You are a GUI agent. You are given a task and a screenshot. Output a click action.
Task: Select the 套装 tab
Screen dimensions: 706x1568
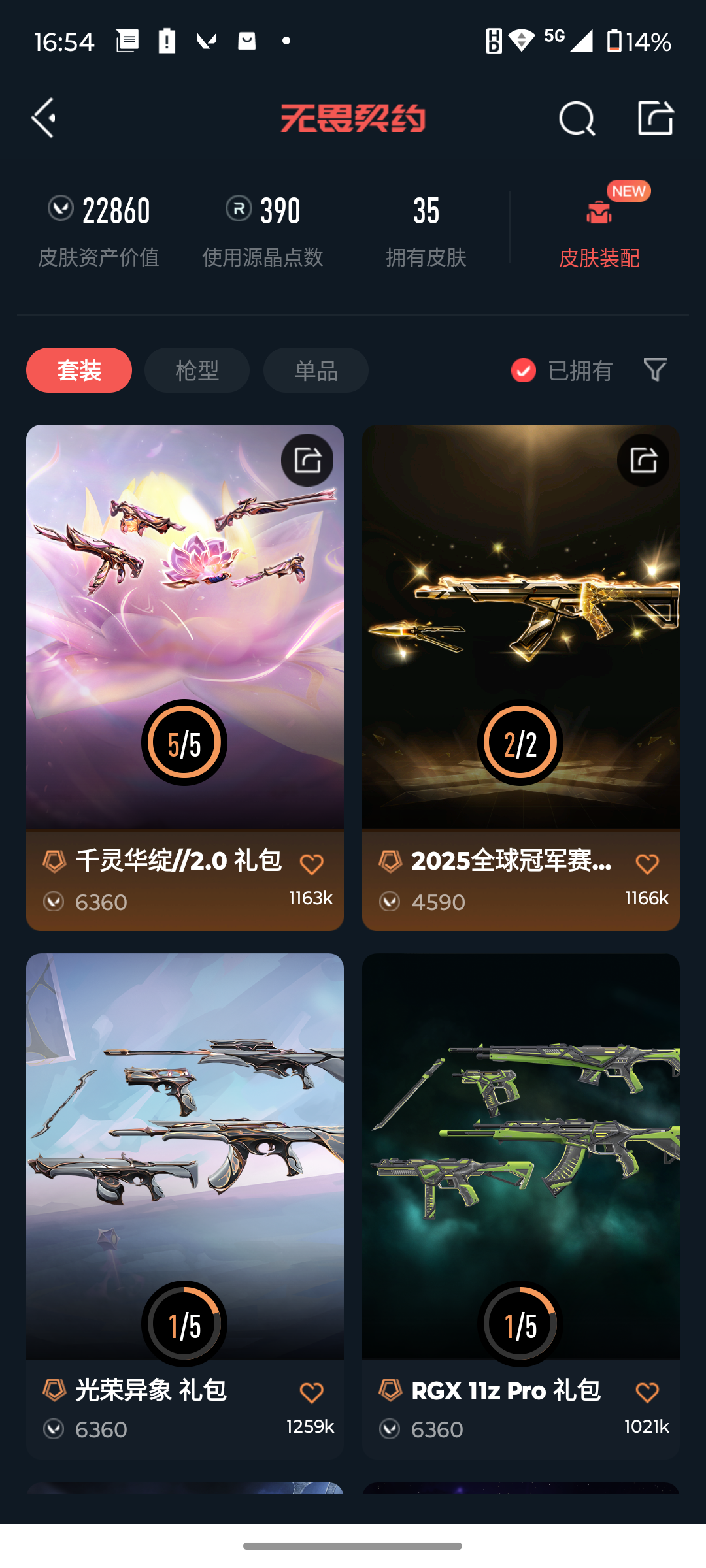79,370
